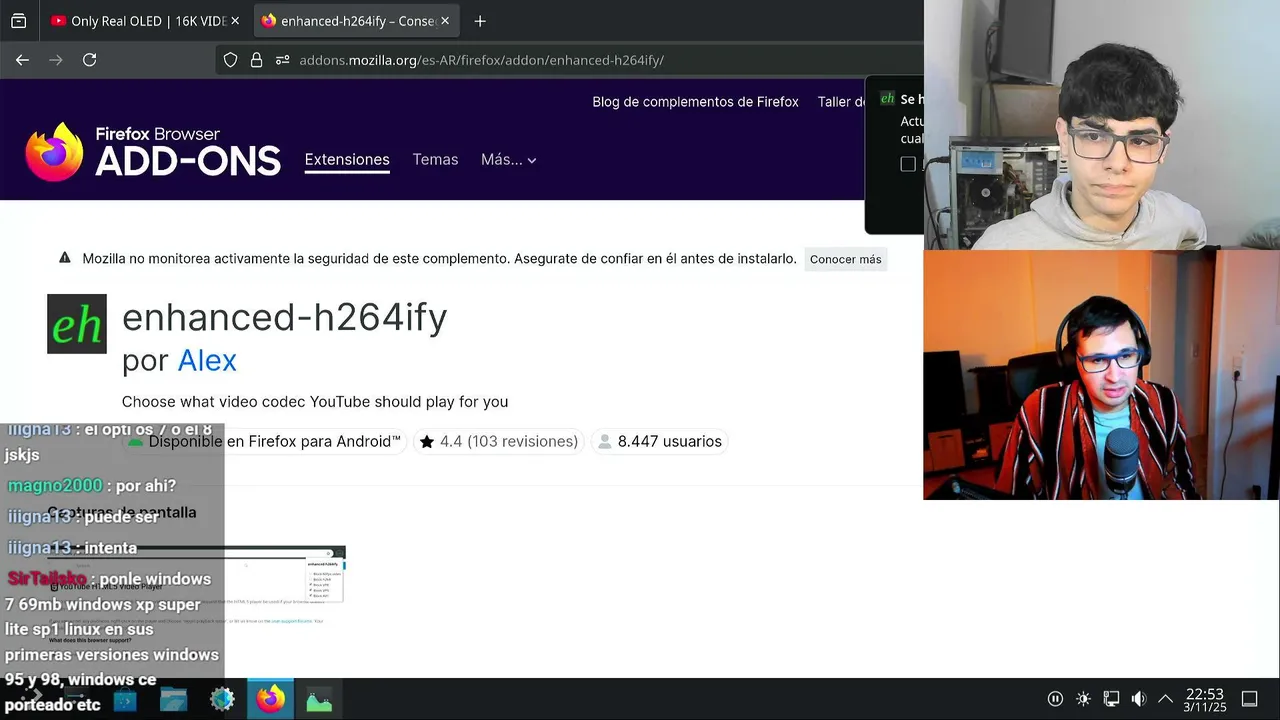Viewport: 1280px width, 720px height.
Task: Open display configuration tray icon
Action: point(1111,699)
